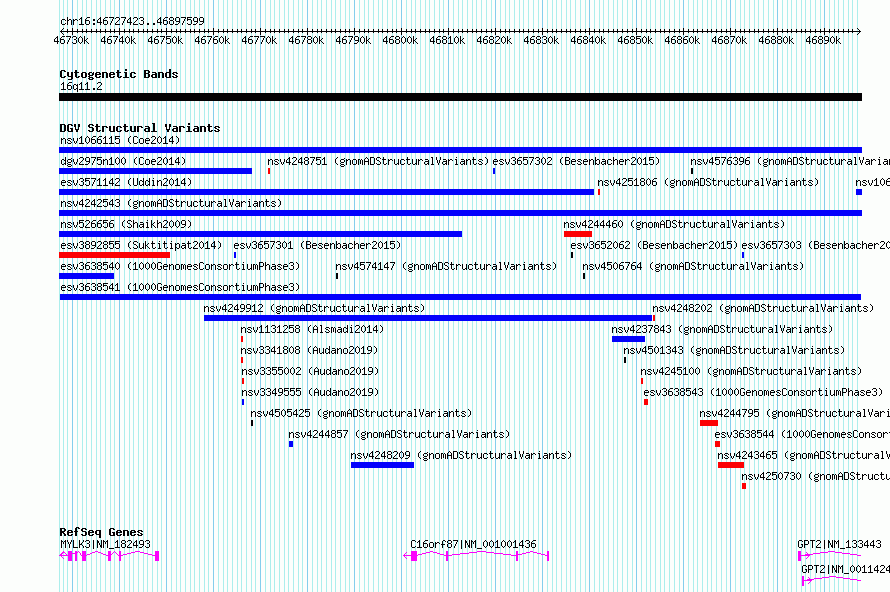Click the esv3638541 1000Genomes variant label
890x592 pixels.
180,287
